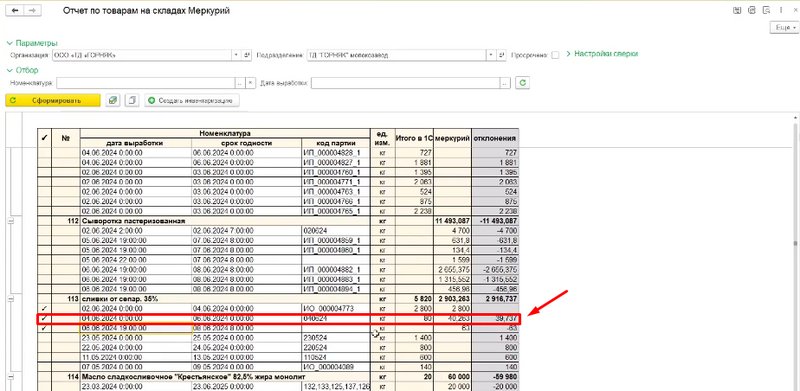
Task: Click the green refresh button next to Дата выработки
Action: pos(521,83)
